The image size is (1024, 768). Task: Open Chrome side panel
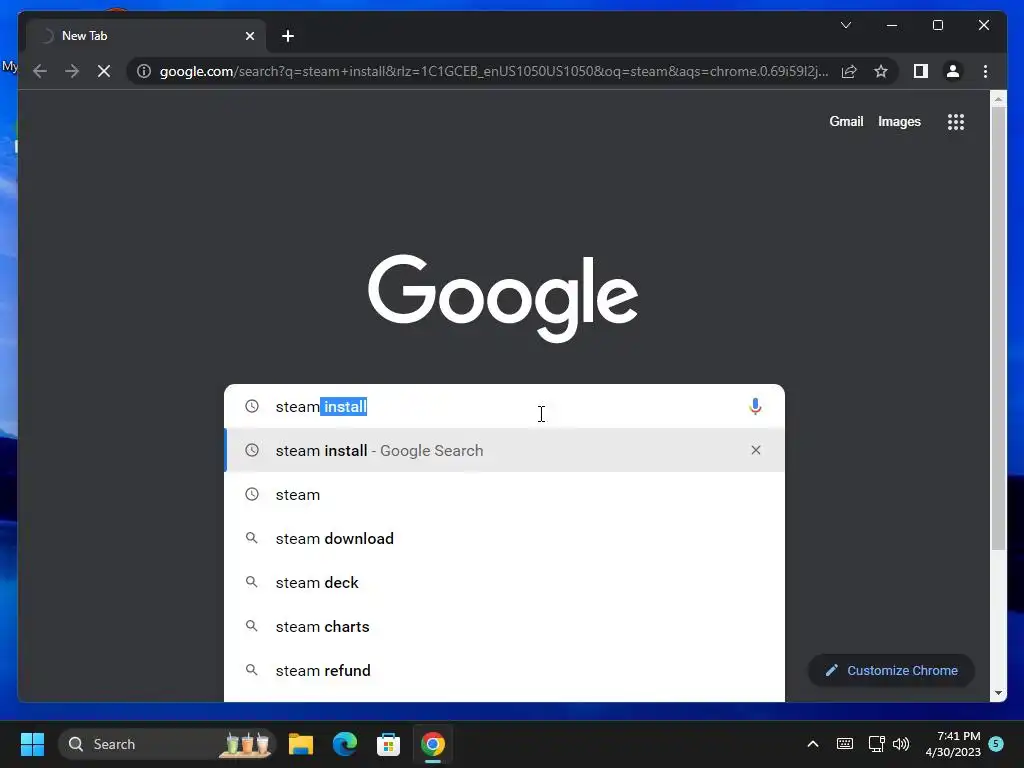921,71
